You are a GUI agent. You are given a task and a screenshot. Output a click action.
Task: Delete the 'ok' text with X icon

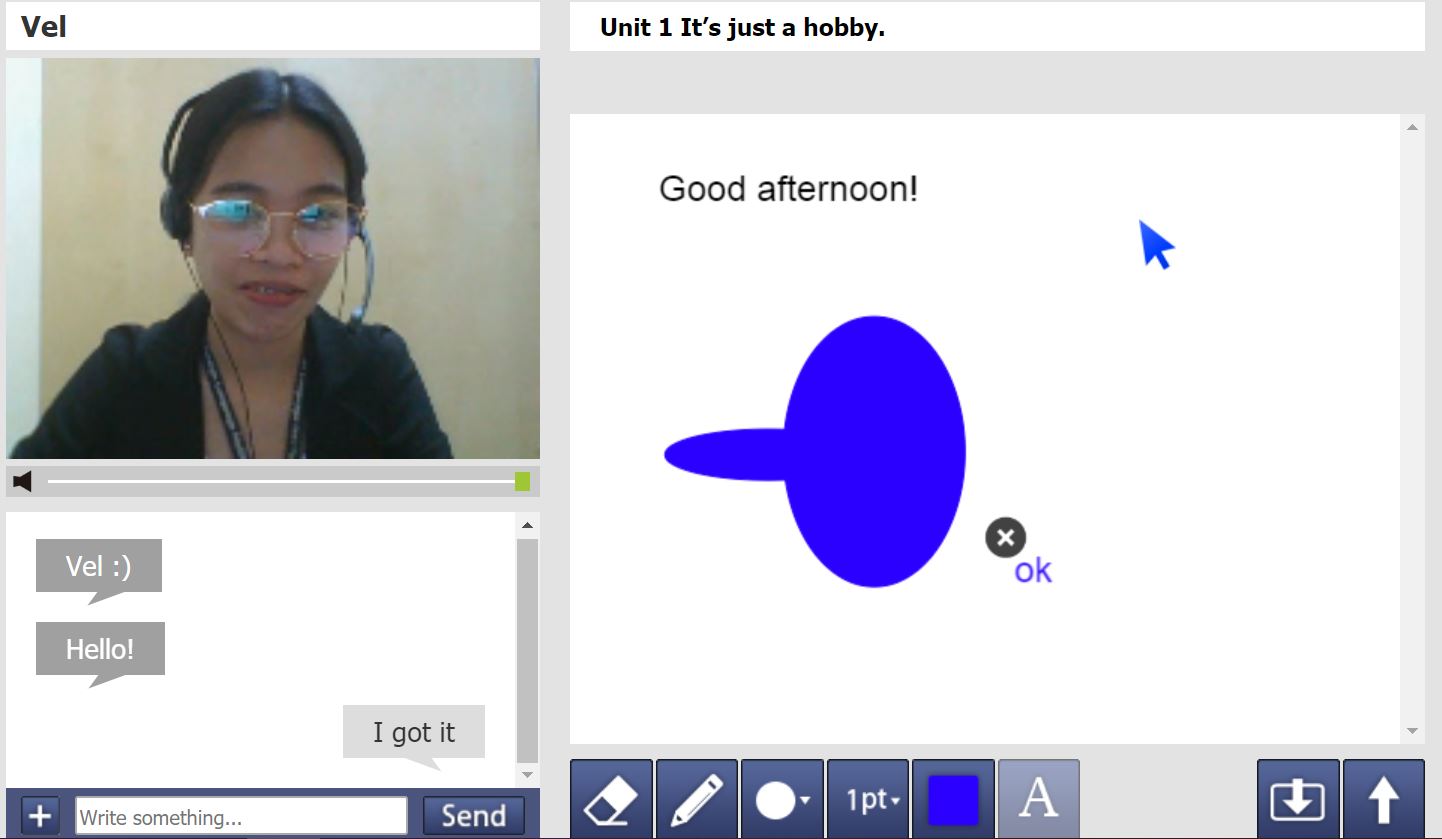pos(1005,538)
